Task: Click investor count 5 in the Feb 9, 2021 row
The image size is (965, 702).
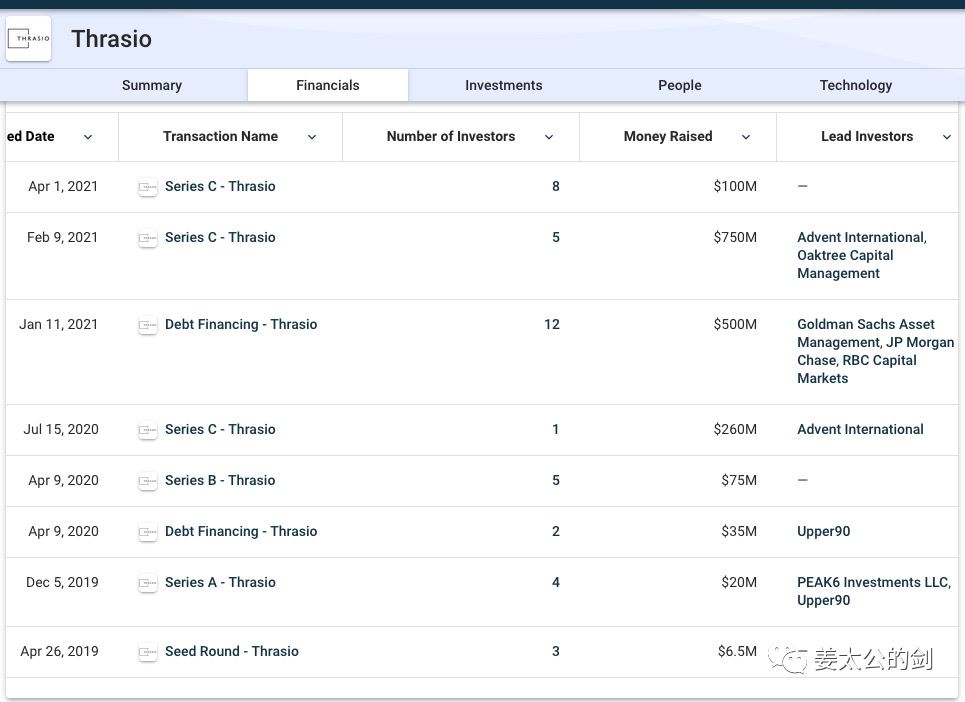Action: point(556,237)
